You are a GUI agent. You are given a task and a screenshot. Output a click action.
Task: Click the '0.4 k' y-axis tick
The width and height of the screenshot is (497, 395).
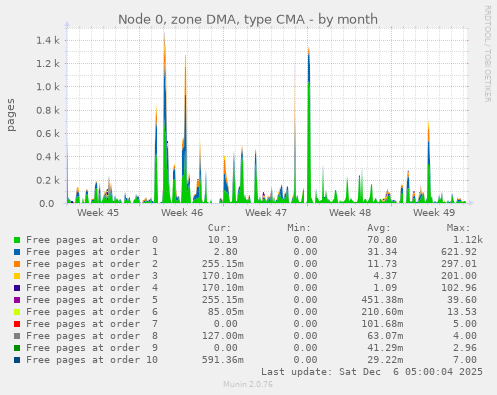coord(48,157)
